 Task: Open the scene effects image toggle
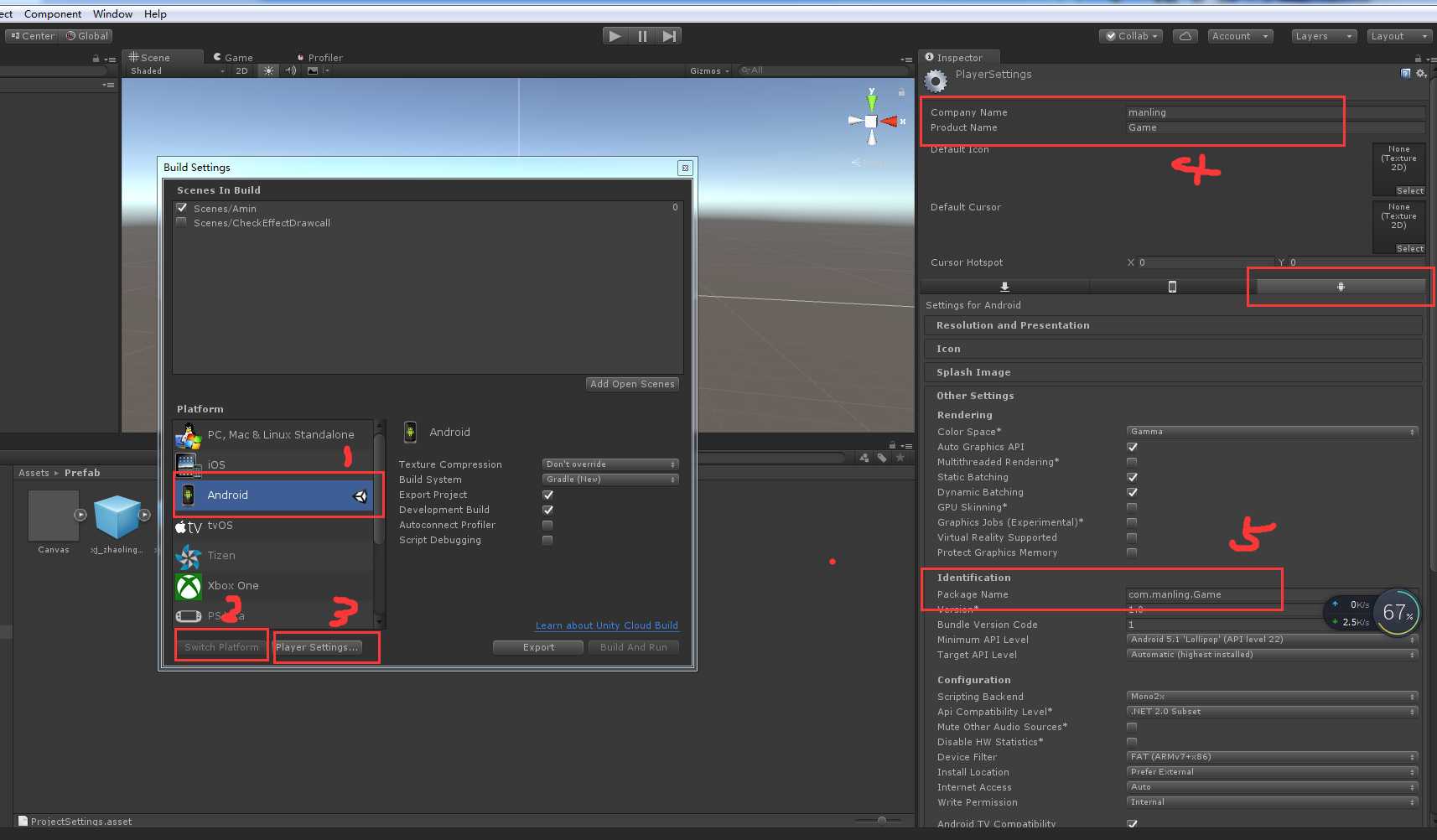pos(313,70)
